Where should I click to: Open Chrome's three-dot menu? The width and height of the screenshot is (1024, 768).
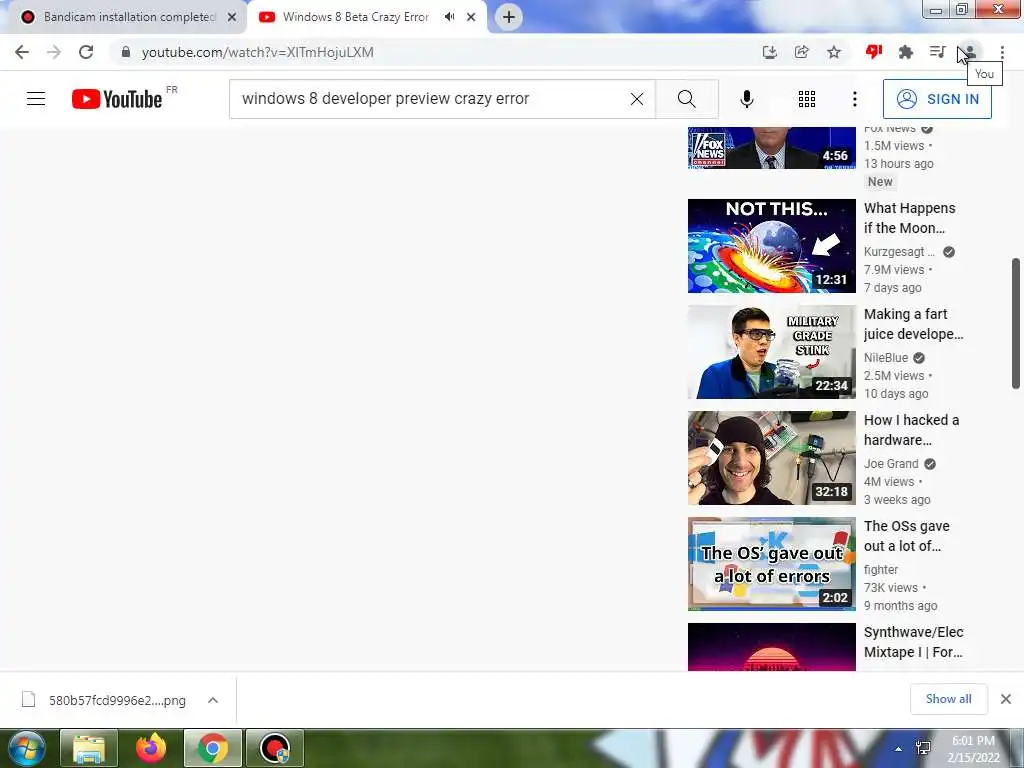point(1002,52)
